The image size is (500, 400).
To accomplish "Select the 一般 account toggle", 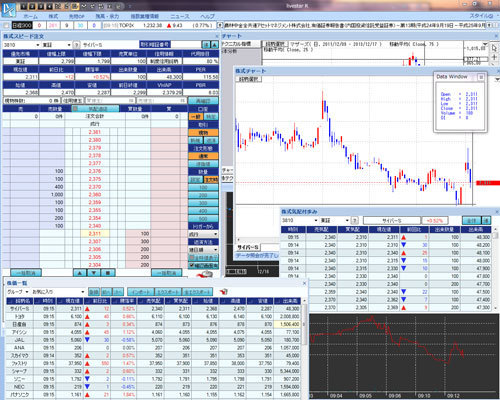I will point(196,117).
